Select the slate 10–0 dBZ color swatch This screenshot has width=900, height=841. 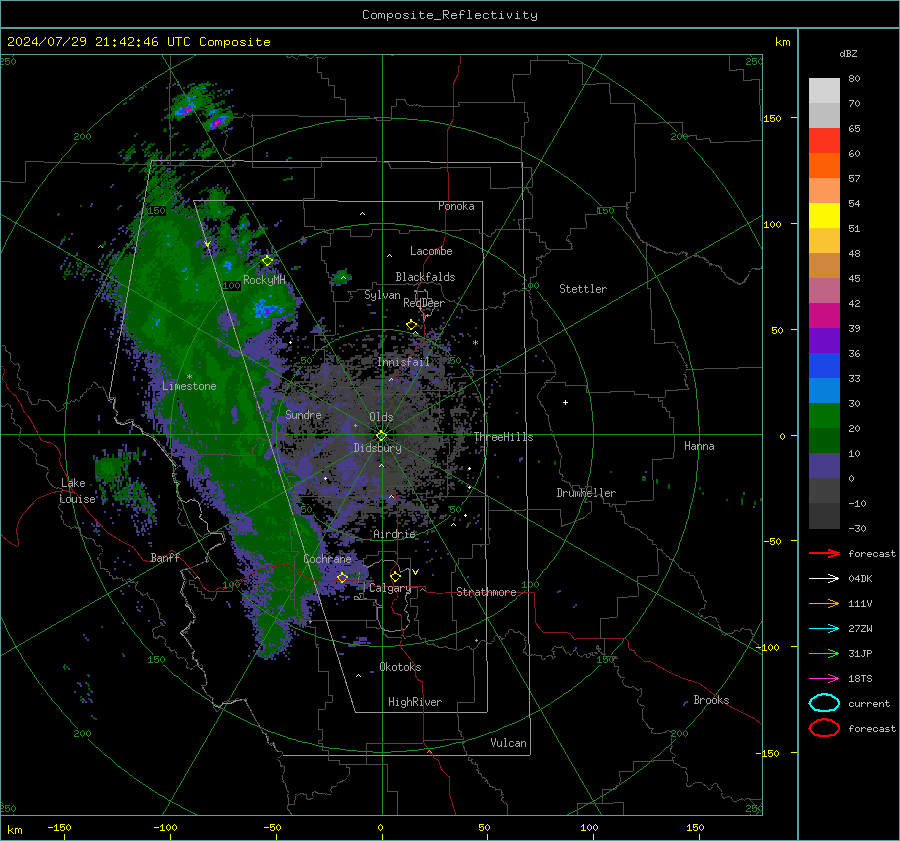click(824, 466)
